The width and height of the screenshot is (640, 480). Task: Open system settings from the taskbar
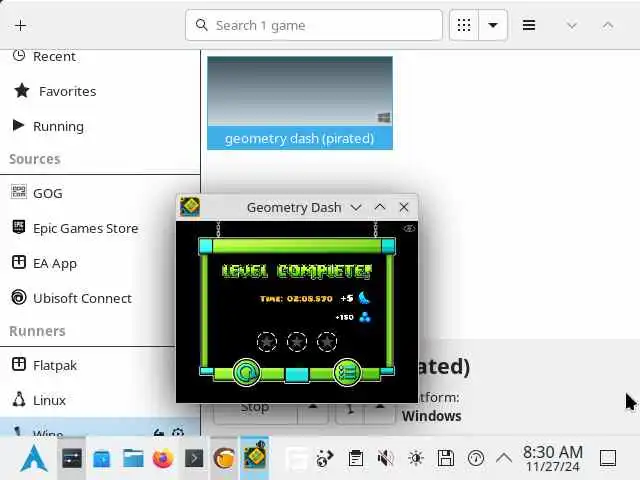72,458
